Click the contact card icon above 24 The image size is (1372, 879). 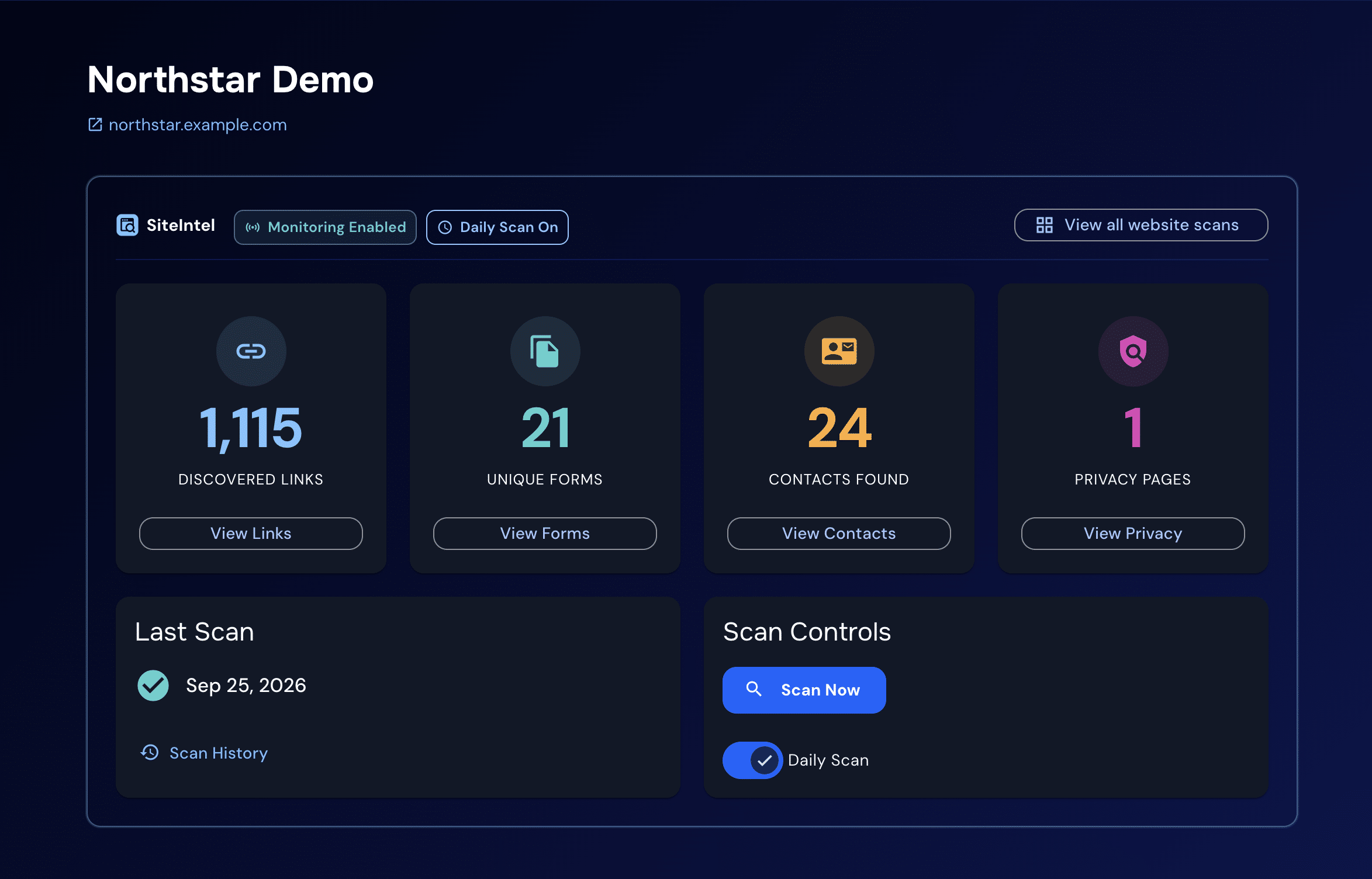[839, 351]
